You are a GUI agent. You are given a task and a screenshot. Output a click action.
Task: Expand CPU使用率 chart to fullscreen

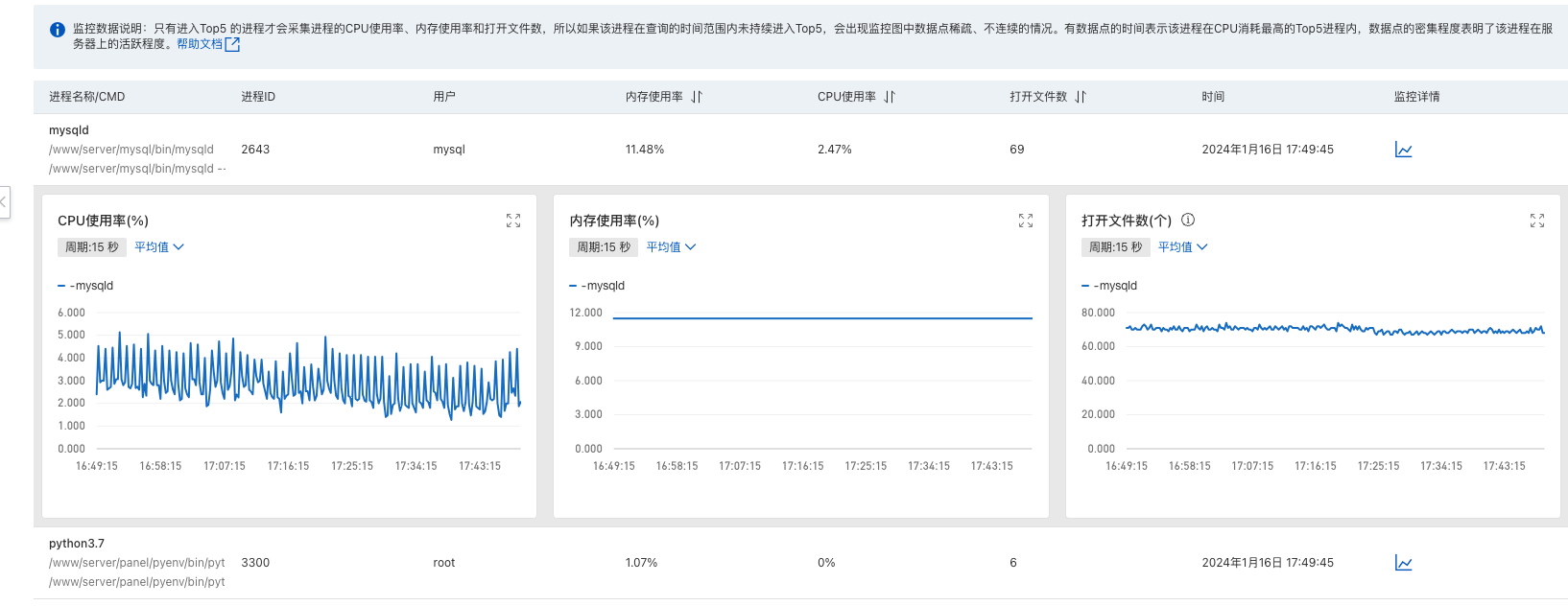click(x=513, y=221)
